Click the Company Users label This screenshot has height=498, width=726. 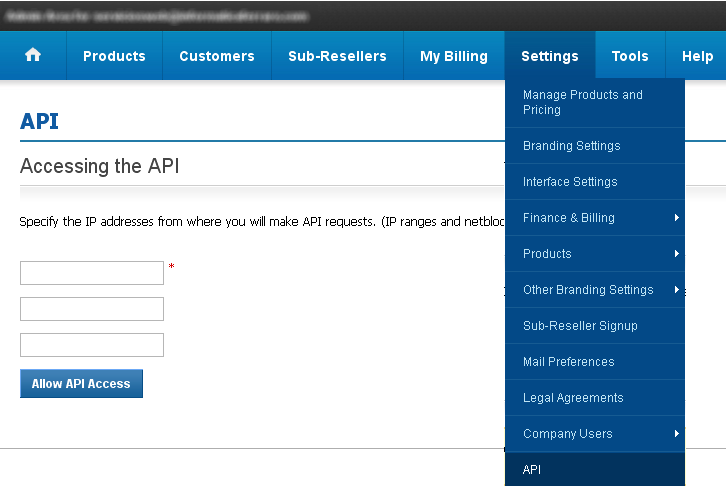[568, 434]
